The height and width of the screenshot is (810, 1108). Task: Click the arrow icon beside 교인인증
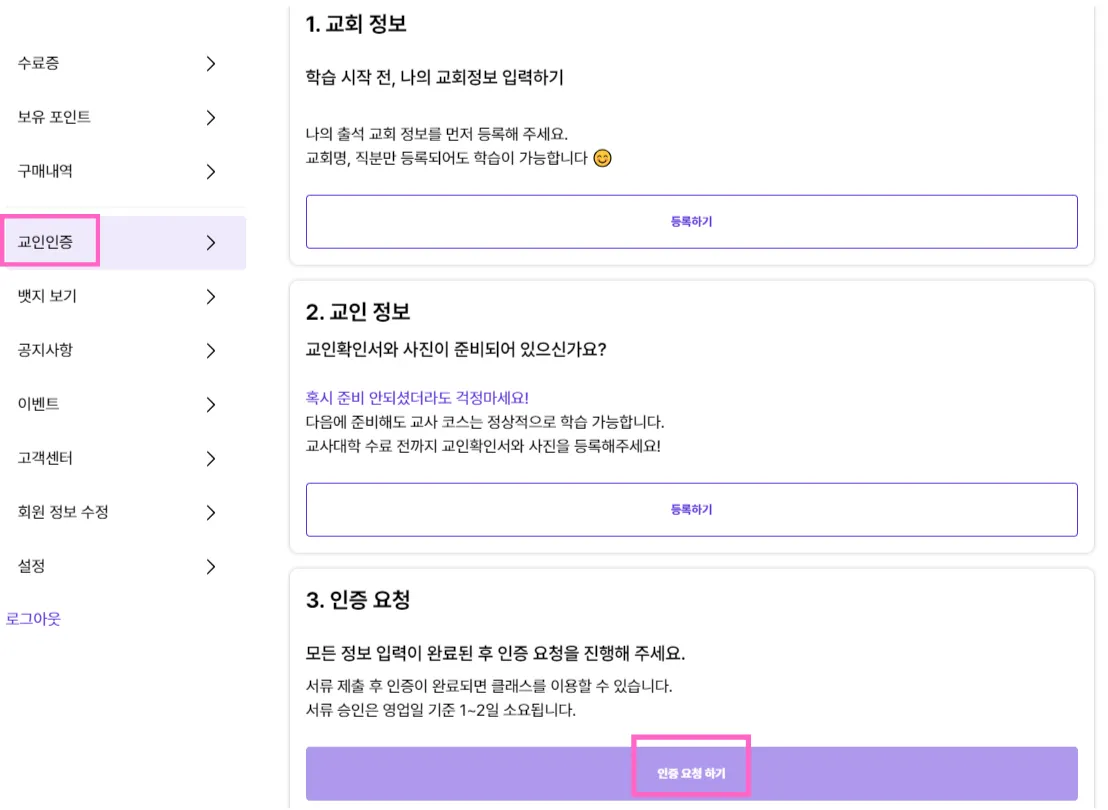click(x=210, y=242)
